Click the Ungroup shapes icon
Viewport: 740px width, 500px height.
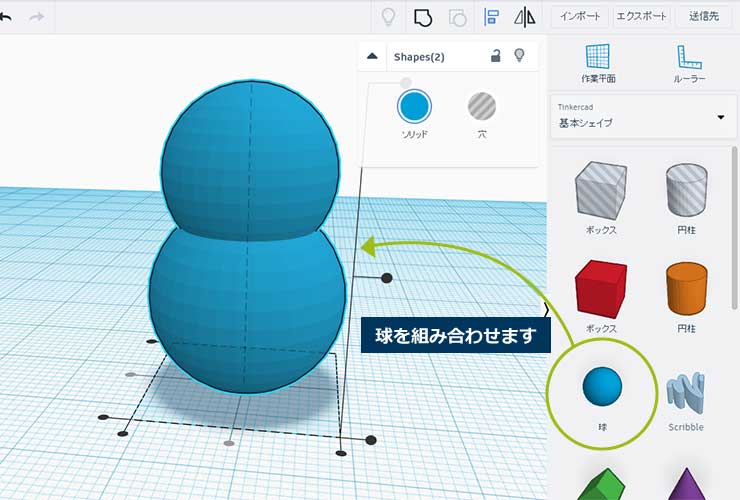pyautogui.click(x=457, y=17)
